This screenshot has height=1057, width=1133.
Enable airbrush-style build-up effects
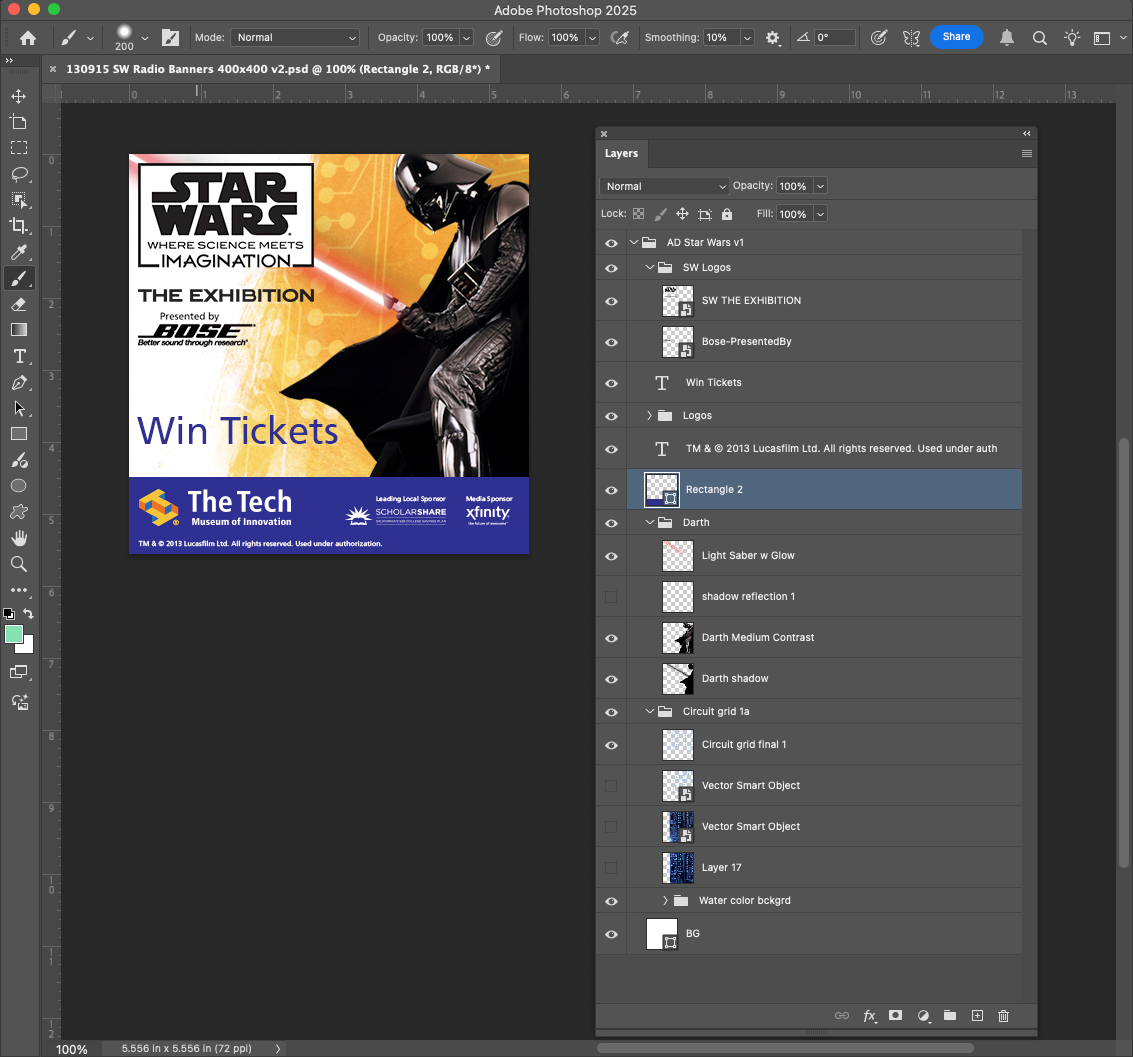(619, 38)
